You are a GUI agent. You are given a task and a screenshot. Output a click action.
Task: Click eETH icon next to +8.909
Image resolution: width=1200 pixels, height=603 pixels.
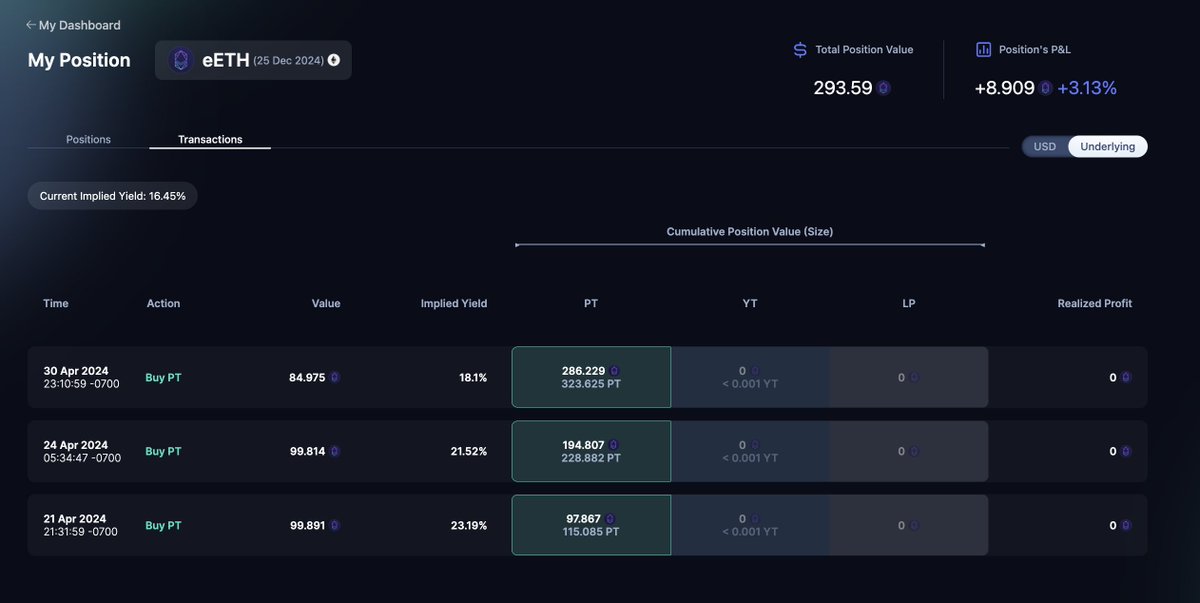pos(1046,88)
